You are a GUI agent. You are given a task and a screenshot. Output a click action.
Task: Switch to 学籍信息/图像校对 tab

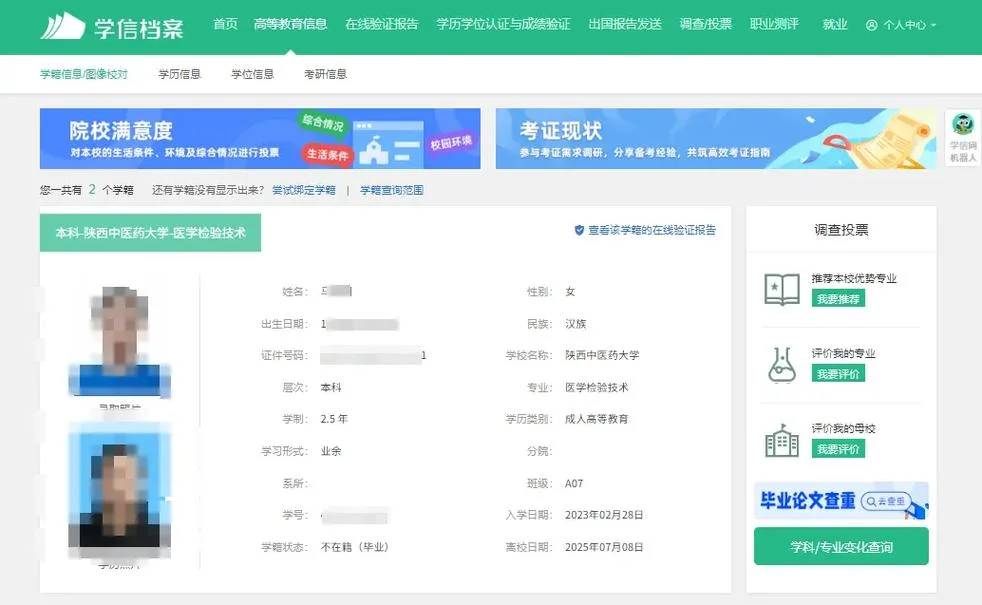coord(84,74)
